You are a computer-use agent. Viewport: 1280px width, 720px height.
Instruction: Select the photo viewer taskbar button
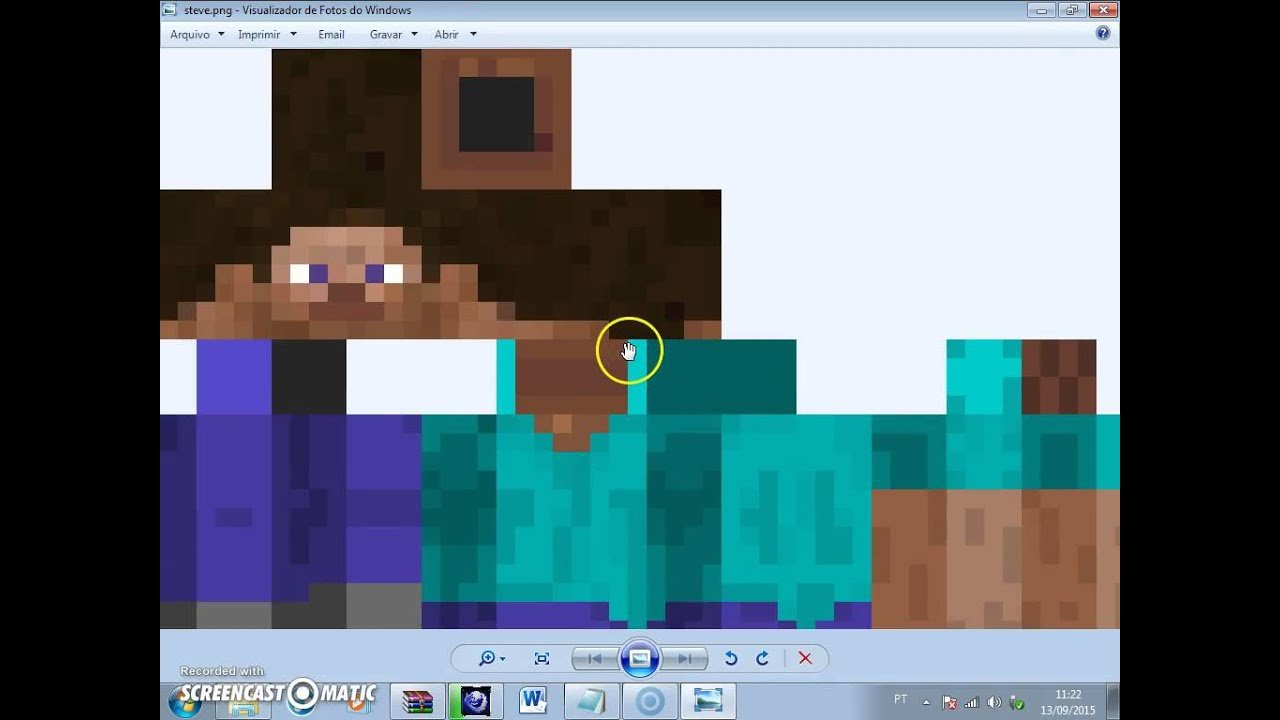(708, 701)
